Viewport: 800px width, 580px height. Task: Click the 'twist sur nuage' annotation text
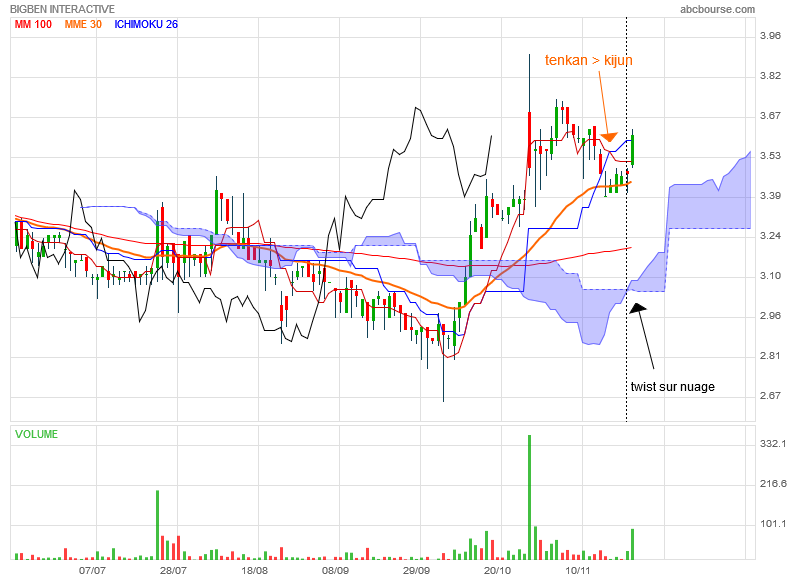pyautogui.click(x=672, y=387)
